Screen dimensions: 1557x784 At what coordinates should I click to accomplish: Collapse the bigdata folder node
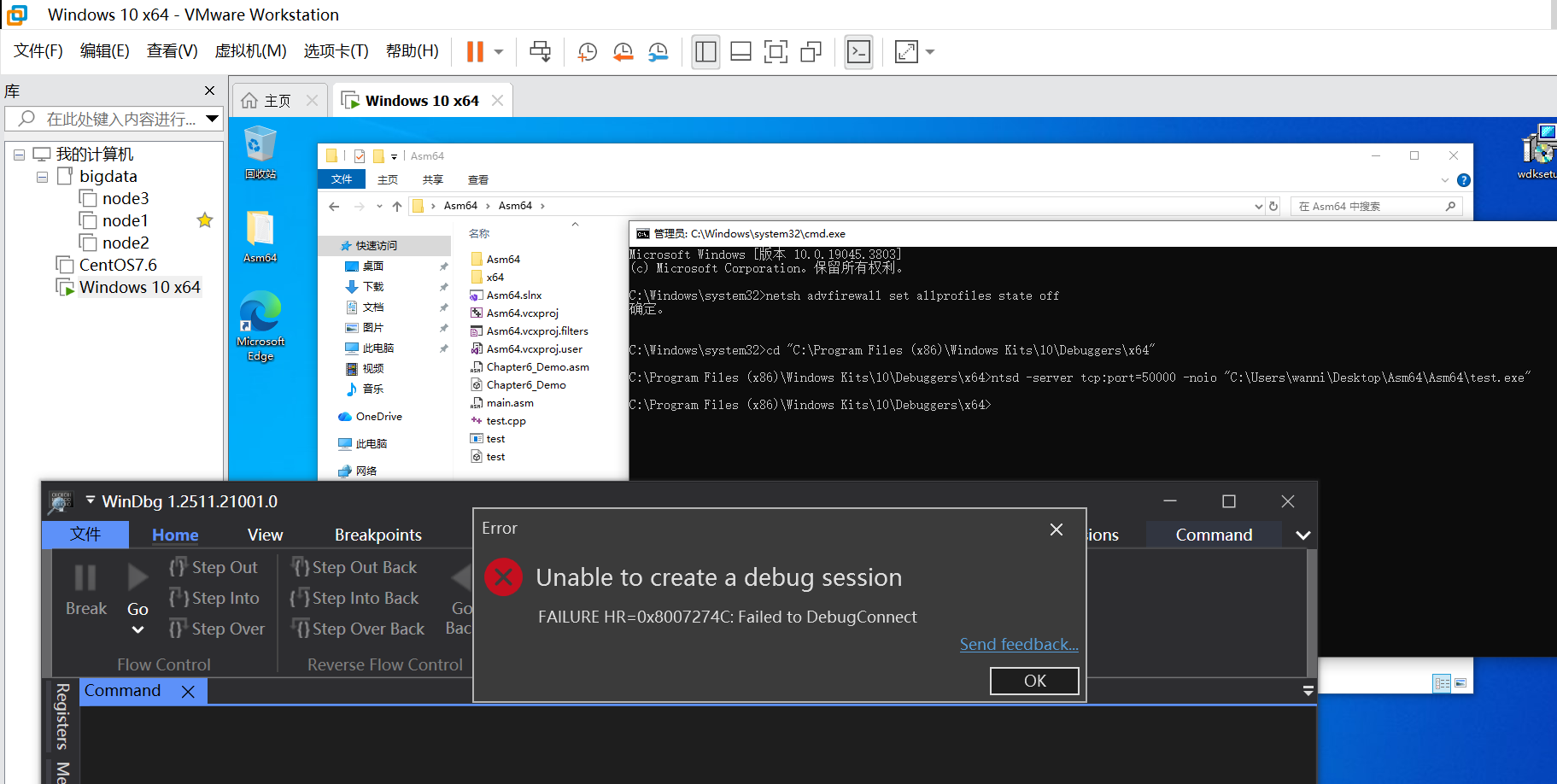(42, 177)
